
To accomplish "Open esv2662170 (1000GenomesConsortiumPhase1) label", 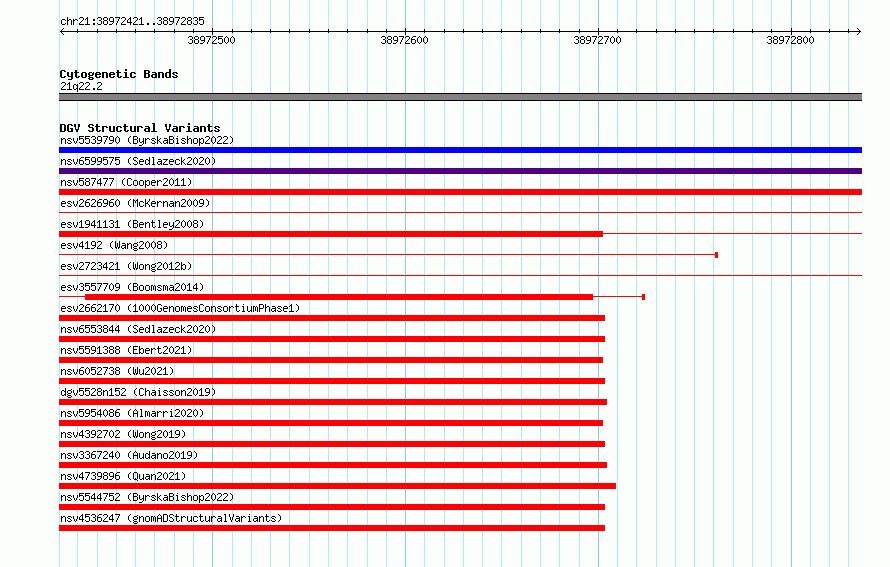I will pyautogui.click(x=180, y=308).
